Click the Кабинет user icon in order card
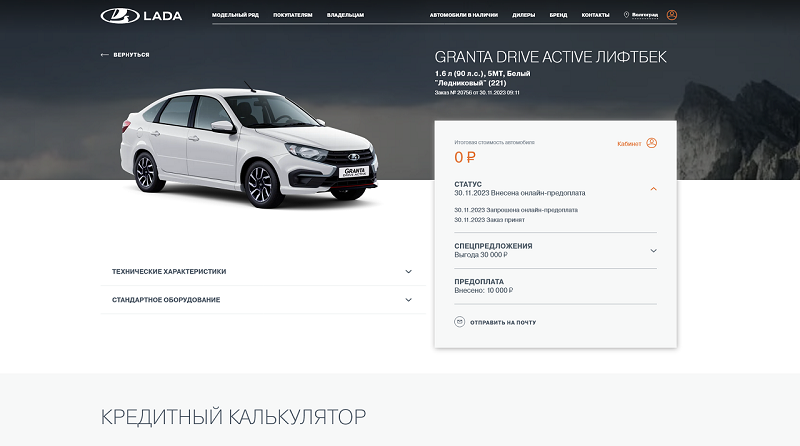Image resolution: width=800 pixels, height=446 pixels. (x=652, y=143)
